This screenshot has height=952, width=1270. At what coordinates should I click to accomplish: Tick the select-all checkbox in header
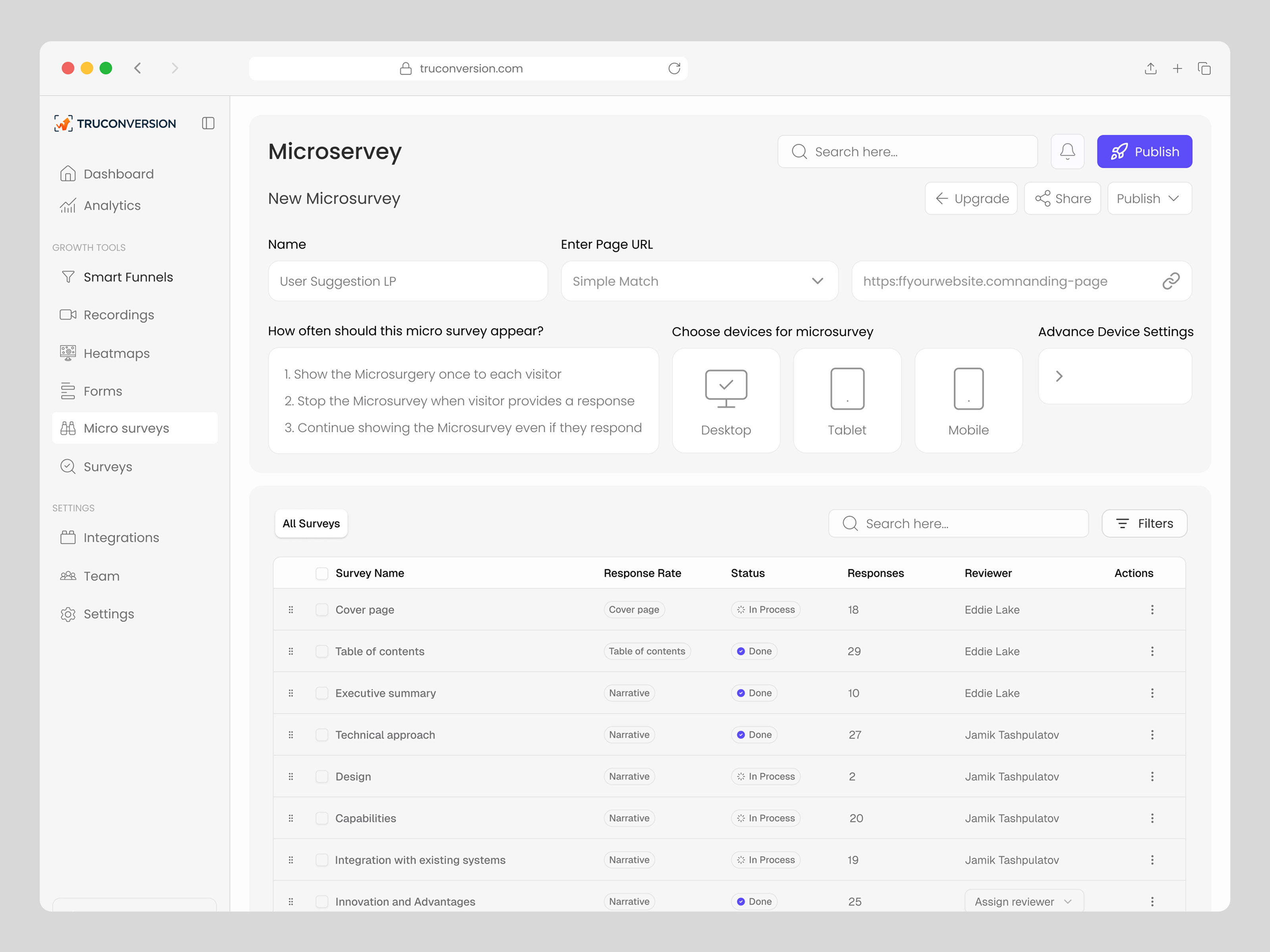click(x=322, y=573)
